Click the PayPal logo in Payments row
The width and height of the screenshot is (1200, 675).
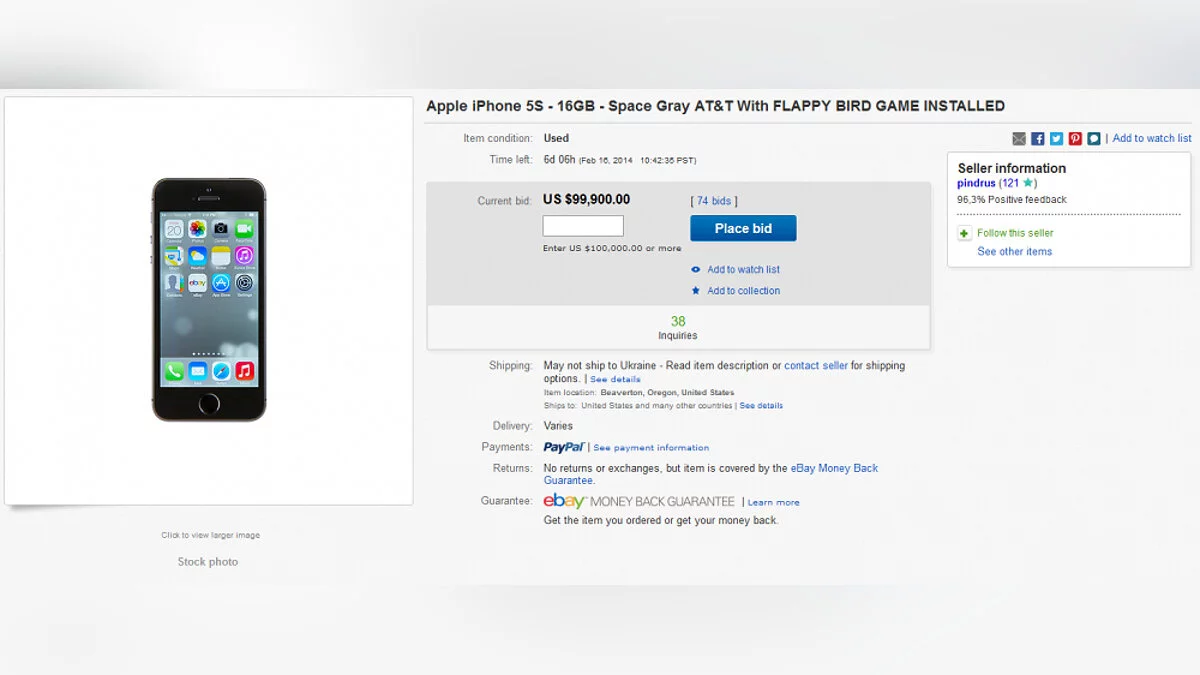(x=564, y=447)
